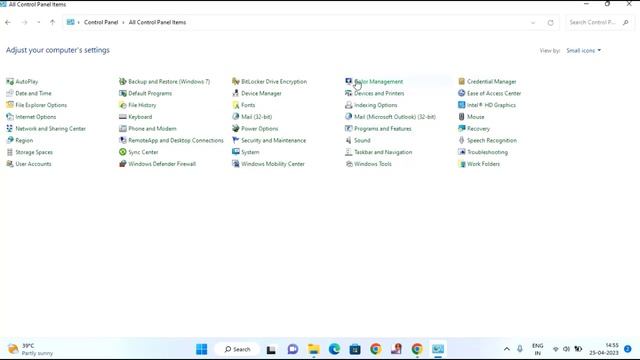Open the Speech Recognition microphone icon
The height and width of the screenshot is (360, 640).
(461, 140)
